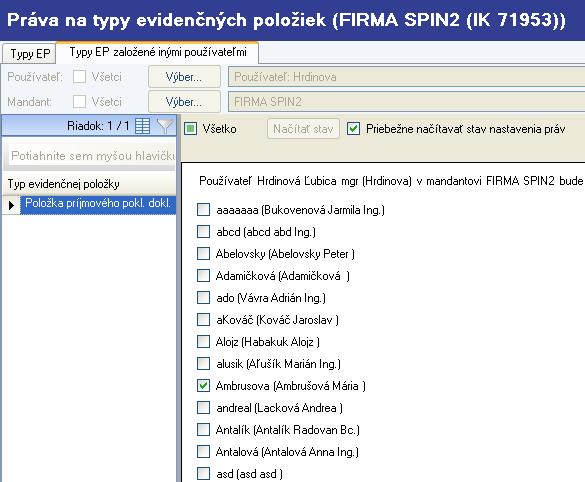The width and height of the screenshot is (585, 482).
Task: Check ado (Vávra Adrián Ing.)
Action: pos(203,298)
